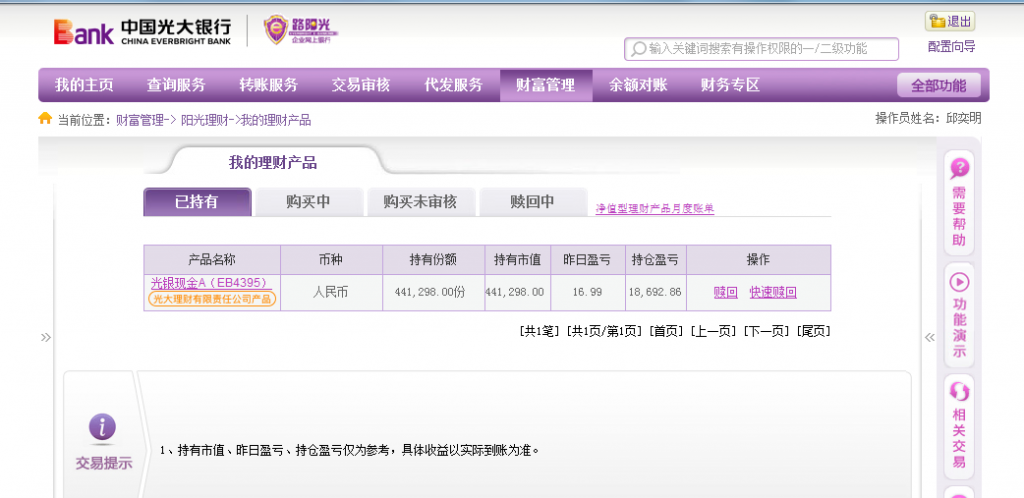Click the 18,692.86 profit cell
Image resolution: width=1024 pixels, height=498 pixels.
[655, 292]
